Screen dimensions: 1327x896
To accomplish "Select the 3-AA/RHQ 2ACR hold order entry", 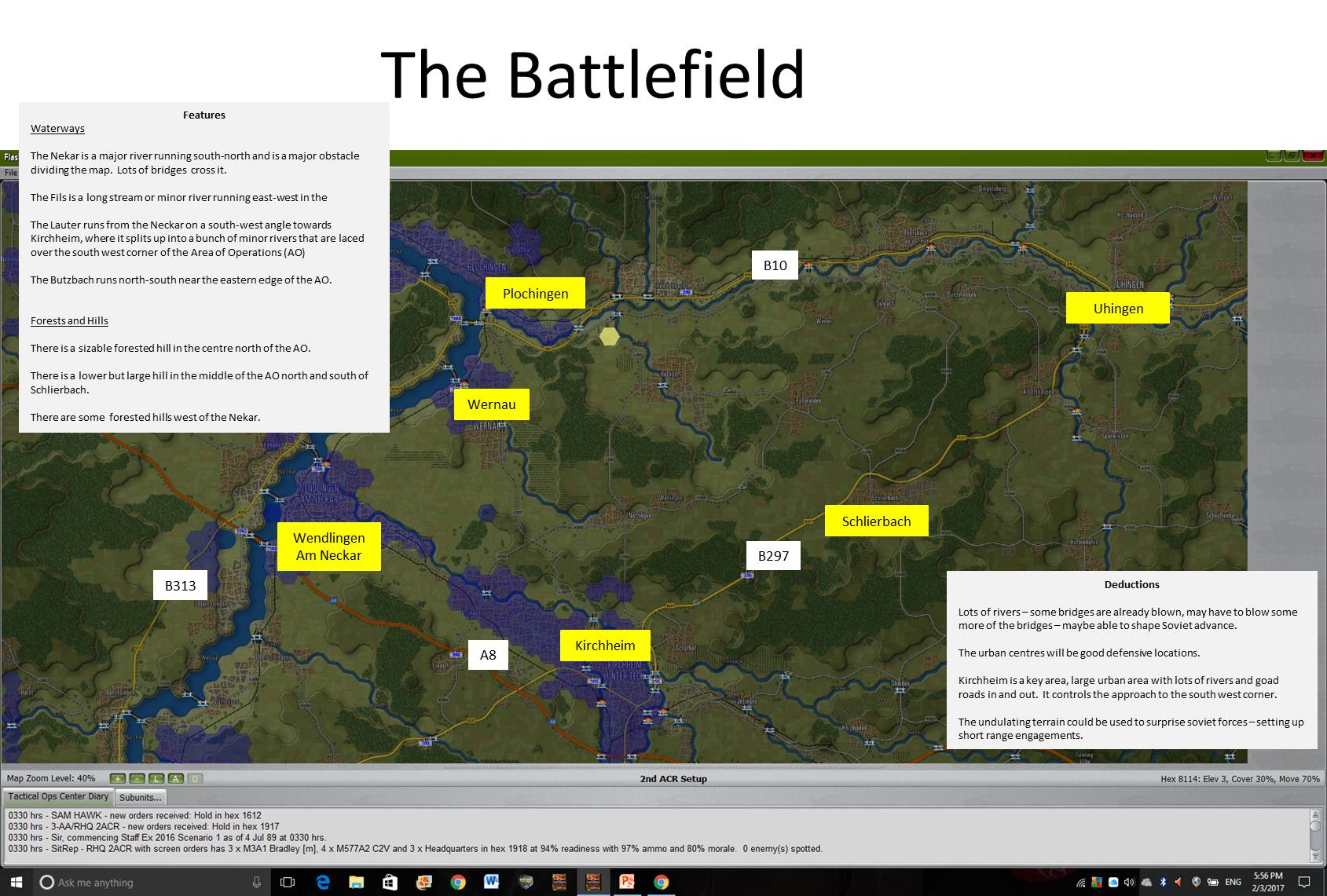I will pos(144,827).
